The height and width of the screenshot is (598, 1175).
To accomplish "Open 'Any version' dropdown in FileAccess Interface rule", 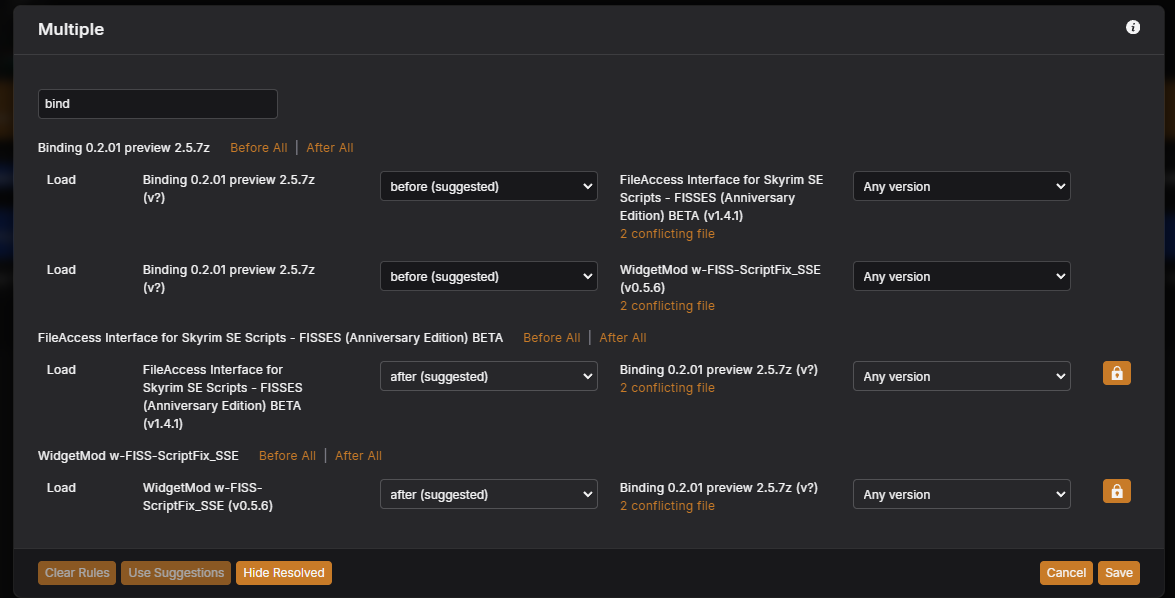I will pos(961,376).
